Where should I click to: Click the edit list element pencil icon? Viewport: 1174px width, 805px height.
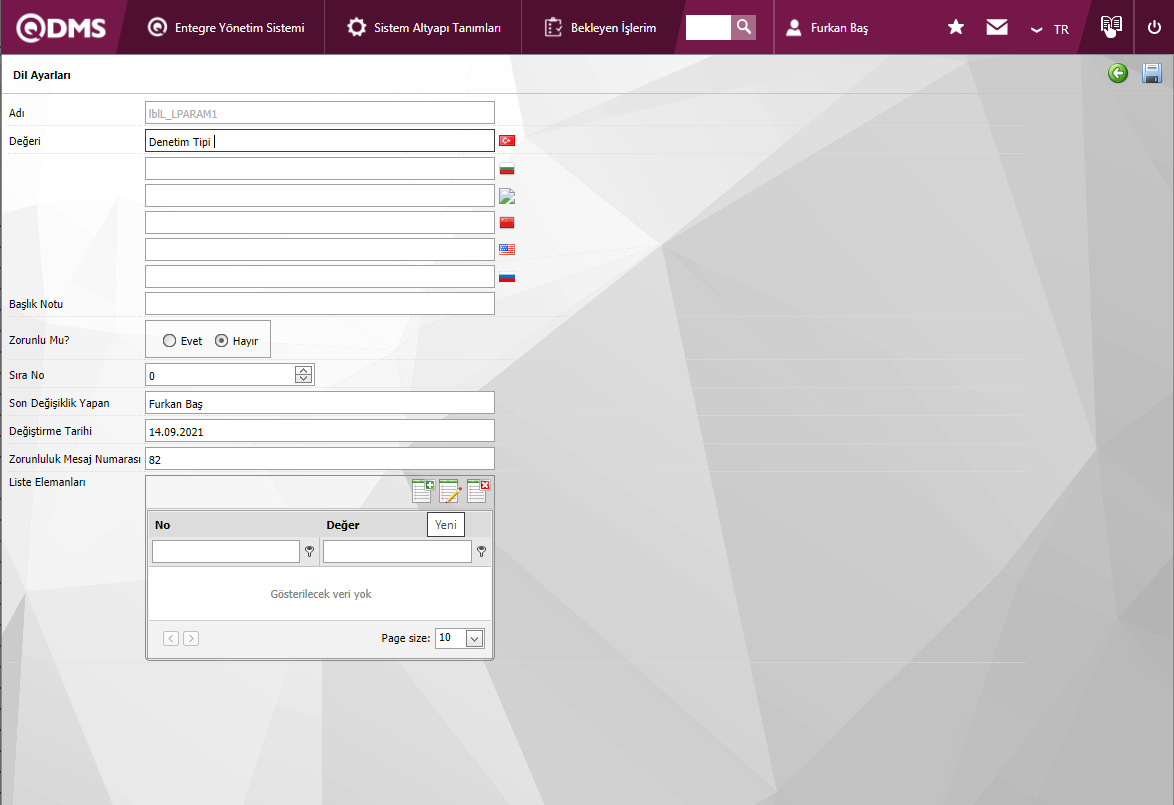450,490
